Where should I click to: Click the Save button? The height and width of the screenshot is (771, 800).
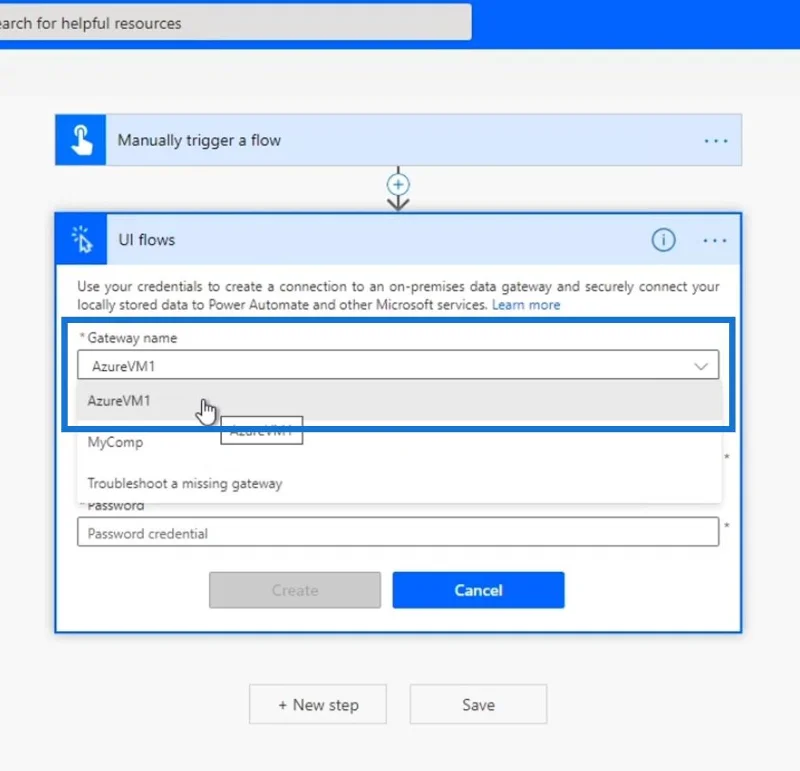(479, 705)
